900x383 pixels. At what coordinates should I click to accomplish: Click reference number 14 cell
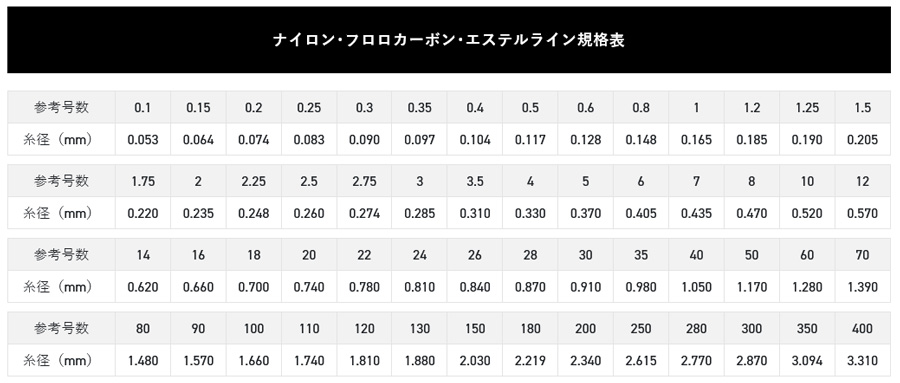tap(143, 255)
